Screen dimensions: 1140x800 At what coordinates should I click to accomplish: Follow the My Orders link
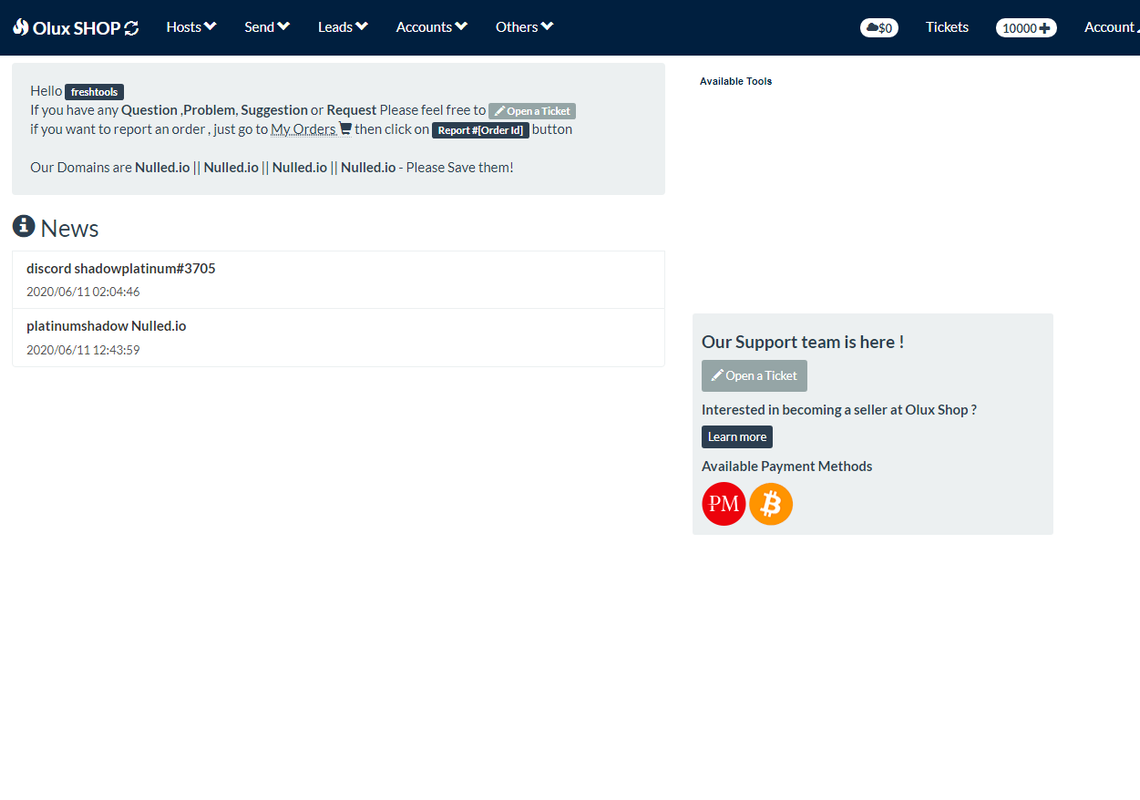tap(303, 129)
